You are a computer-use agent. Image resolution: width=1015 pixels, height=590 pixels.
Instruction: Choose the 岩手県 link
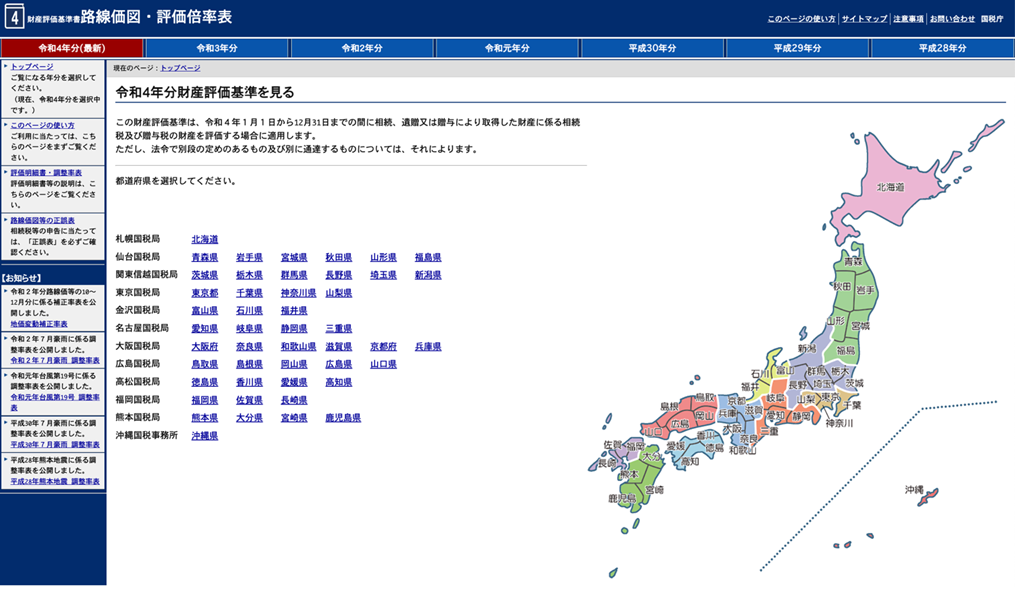coord(249,258)
